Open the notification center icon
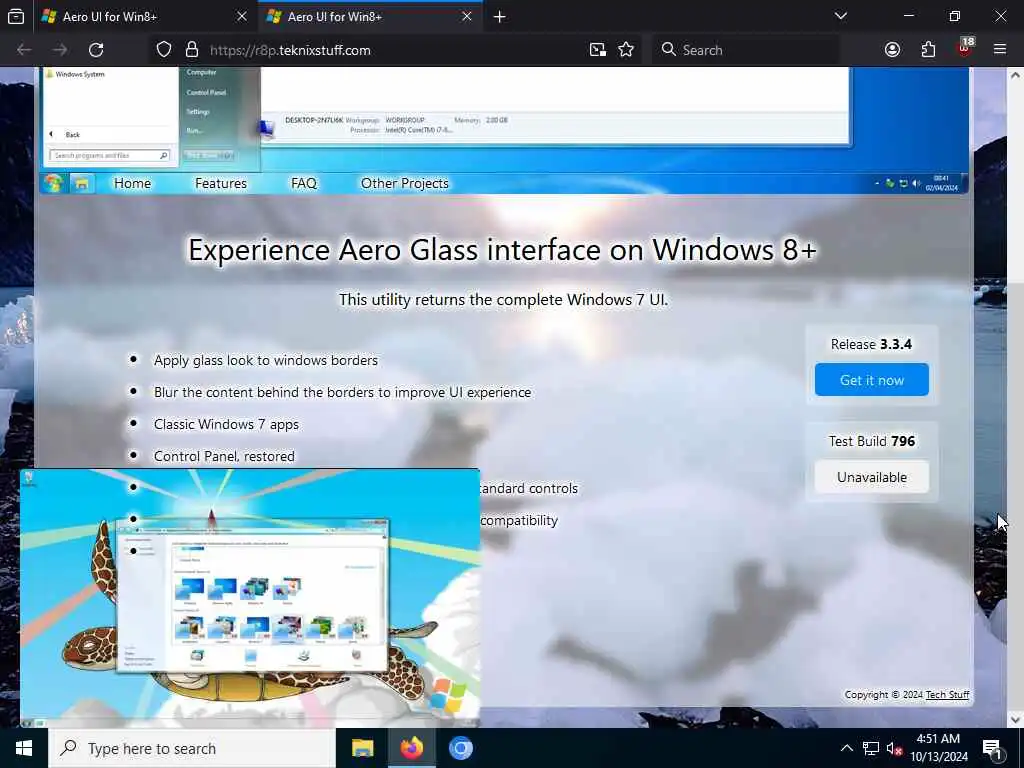Image resolution: width=1024 pixels, height=768 pixels. click(992, 749)
